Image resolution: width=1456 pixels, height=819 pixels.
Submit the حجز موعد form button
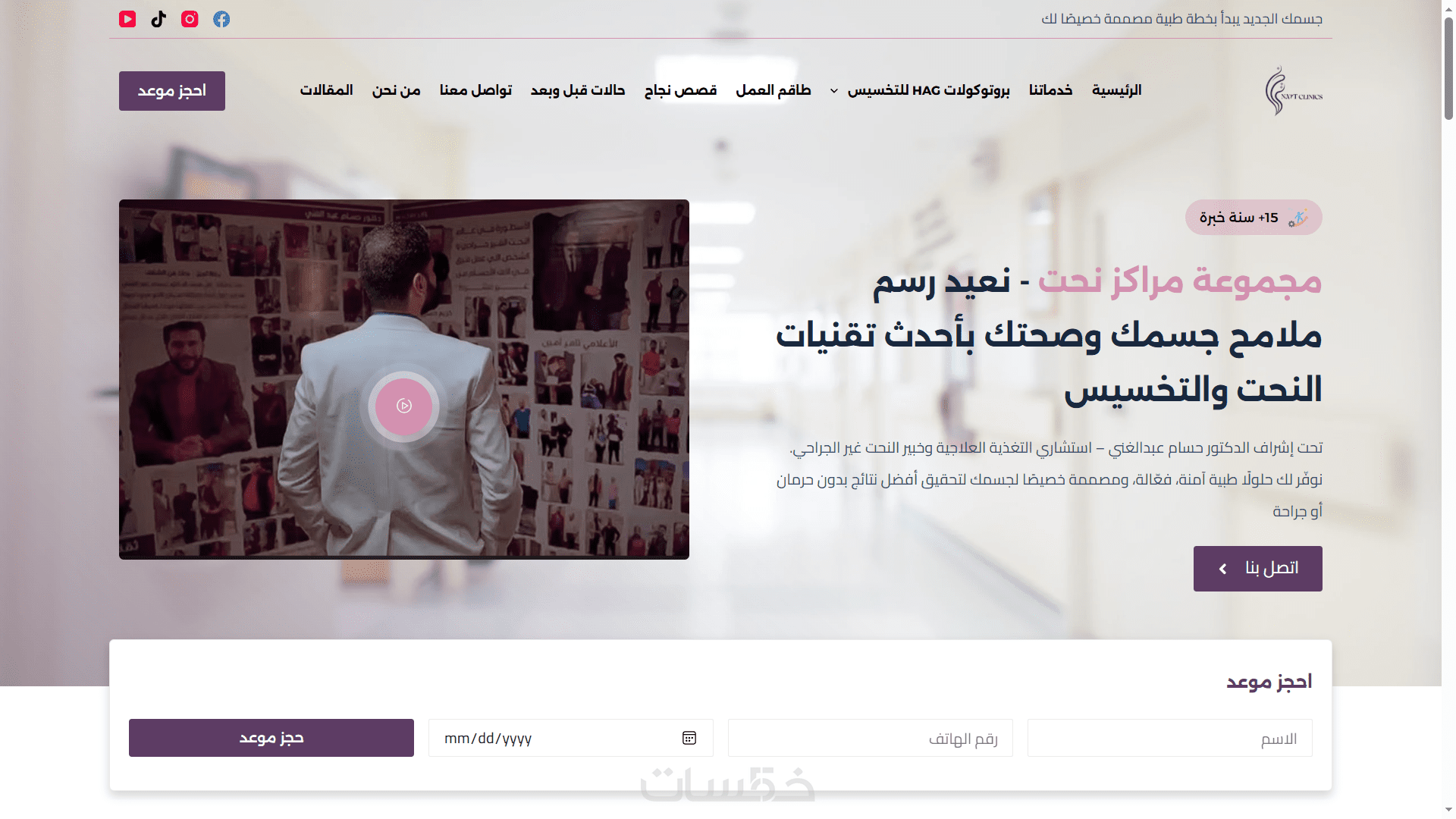click(x=271, y=738)
